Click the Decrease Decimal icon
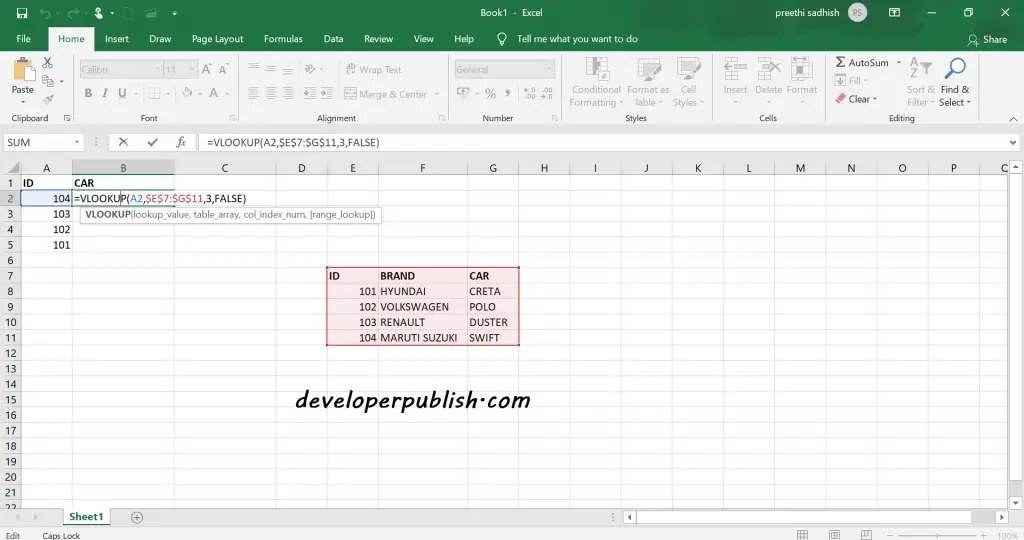This screenshot has width=1024, height=540. pos(547,93)
